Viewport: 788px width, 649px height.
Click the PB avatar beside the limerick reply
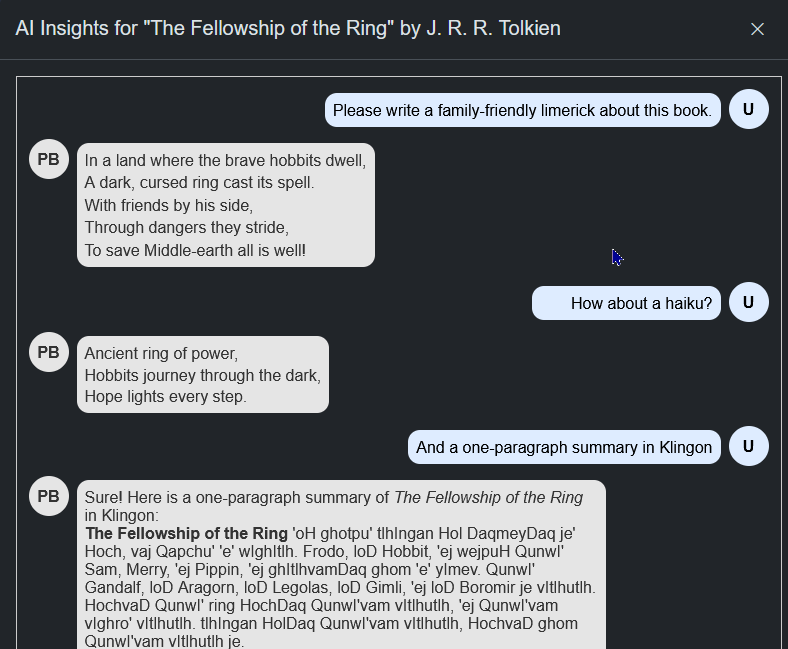click(48, 160)
